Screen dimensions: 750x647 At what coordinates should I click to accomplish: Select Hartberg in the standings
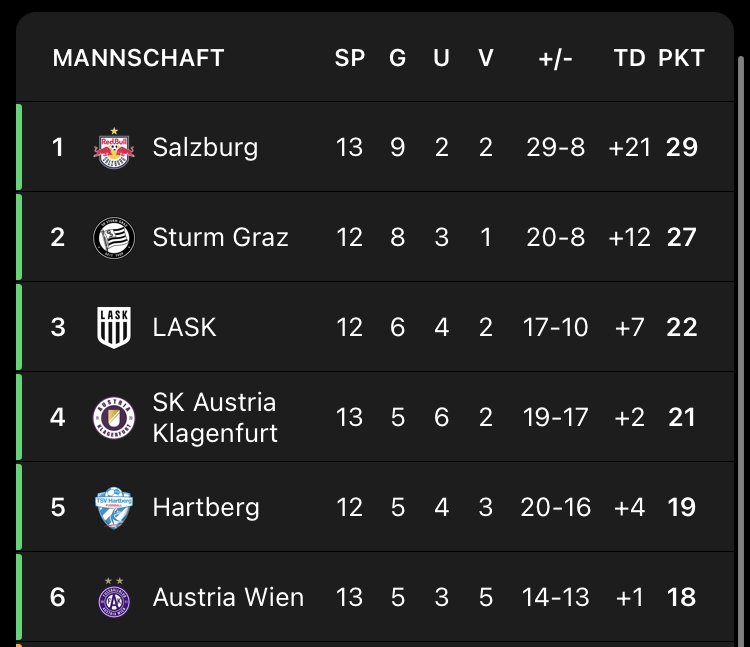pos(206,507)
